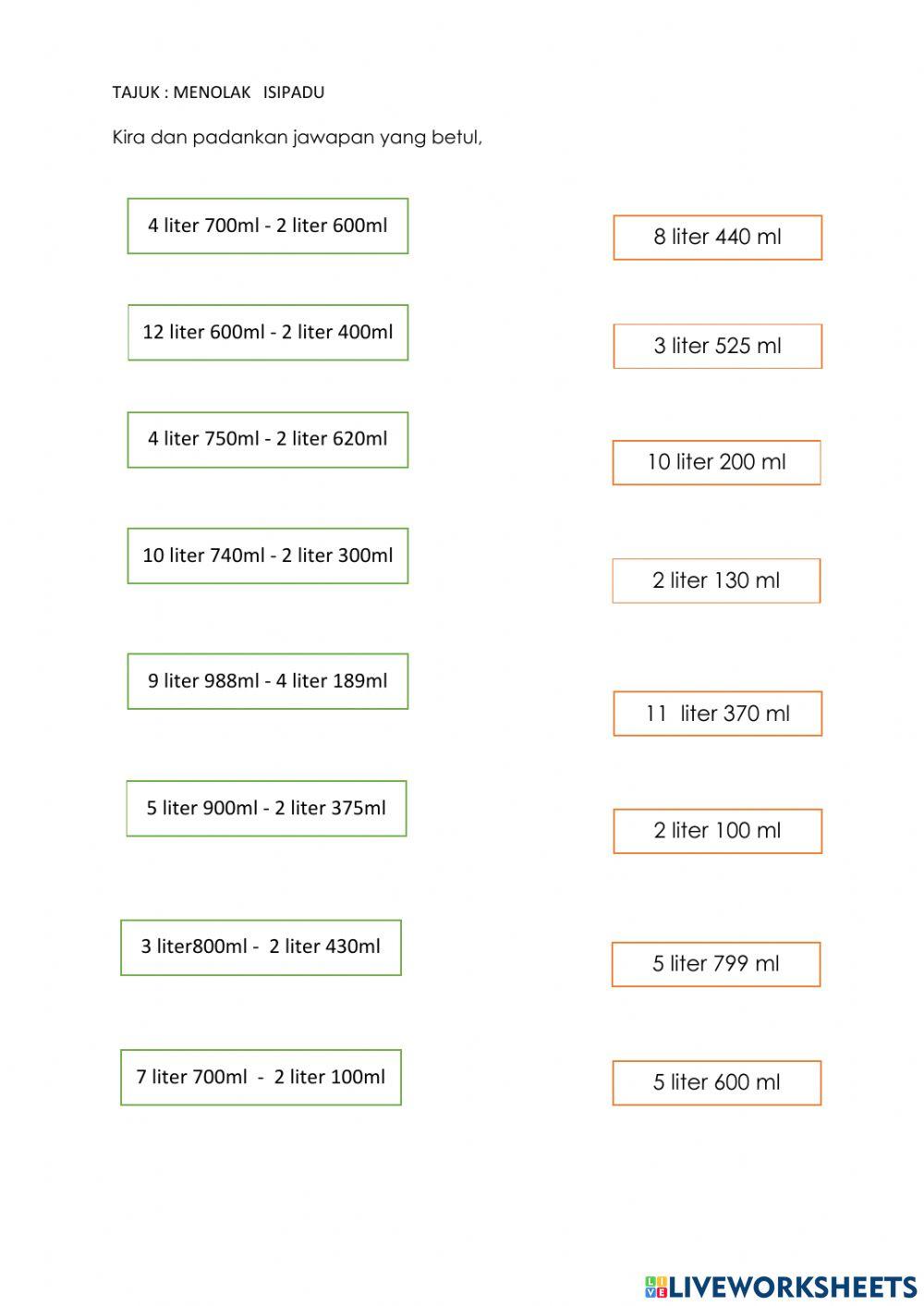Click the '8 liter 440 ml' answer box
The image size is (924, 1306).
pyautogui.click(x=717, y=238)
